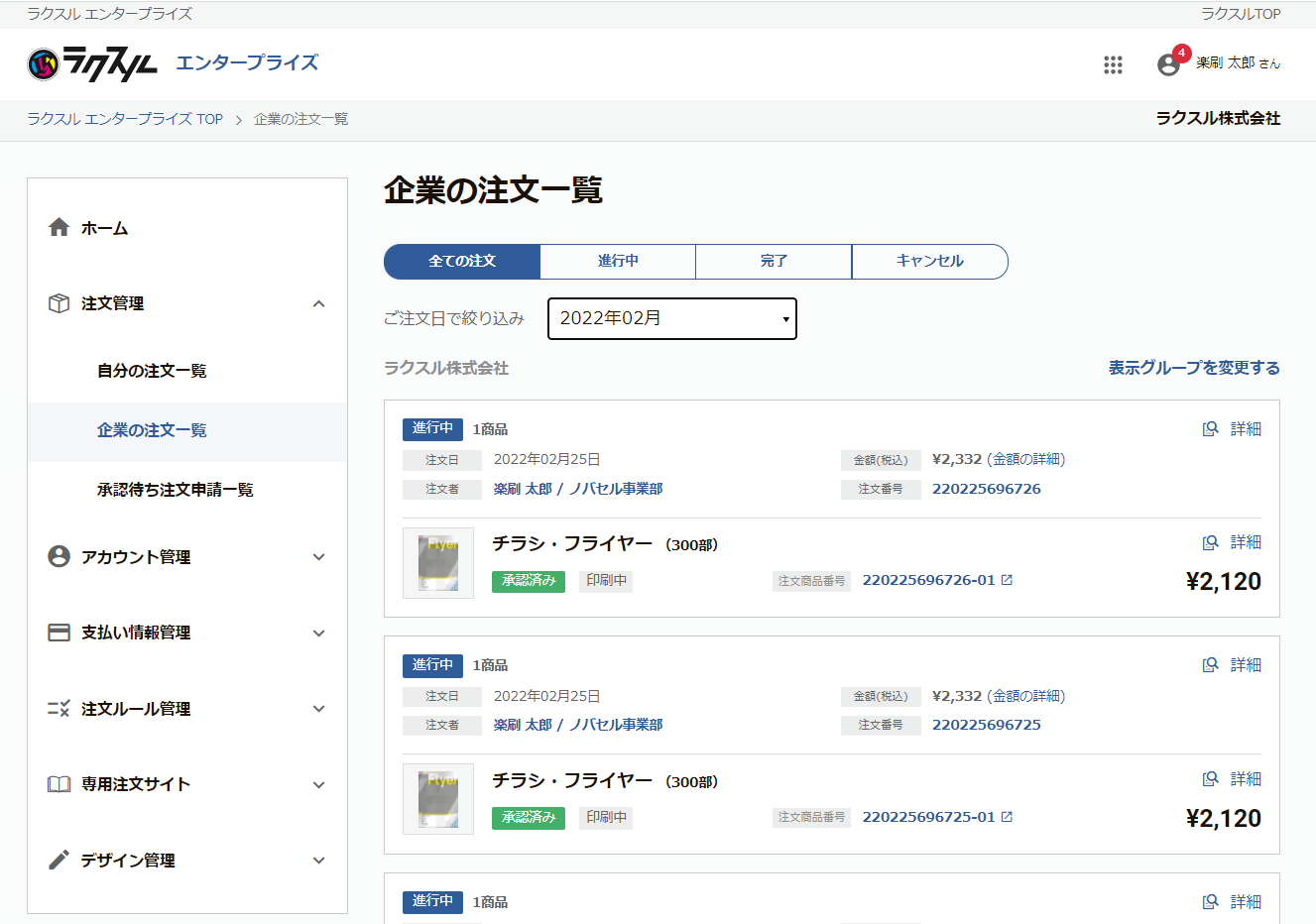
Task: Click 金額の詳細 for order 220225696726
Action: (x=1026, y=459)
